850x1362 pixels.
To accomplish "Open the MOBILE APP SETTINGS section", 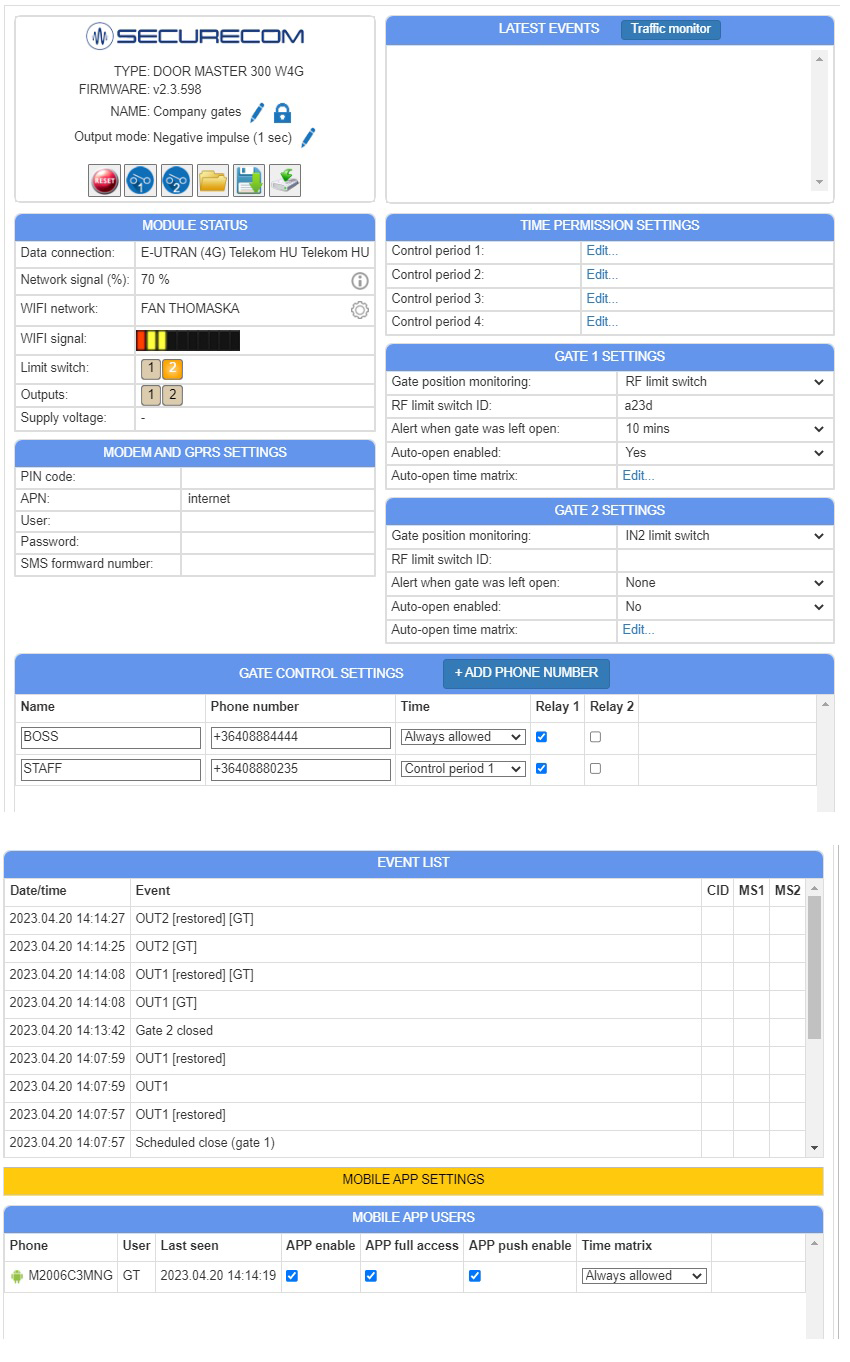I will 413,1180.
